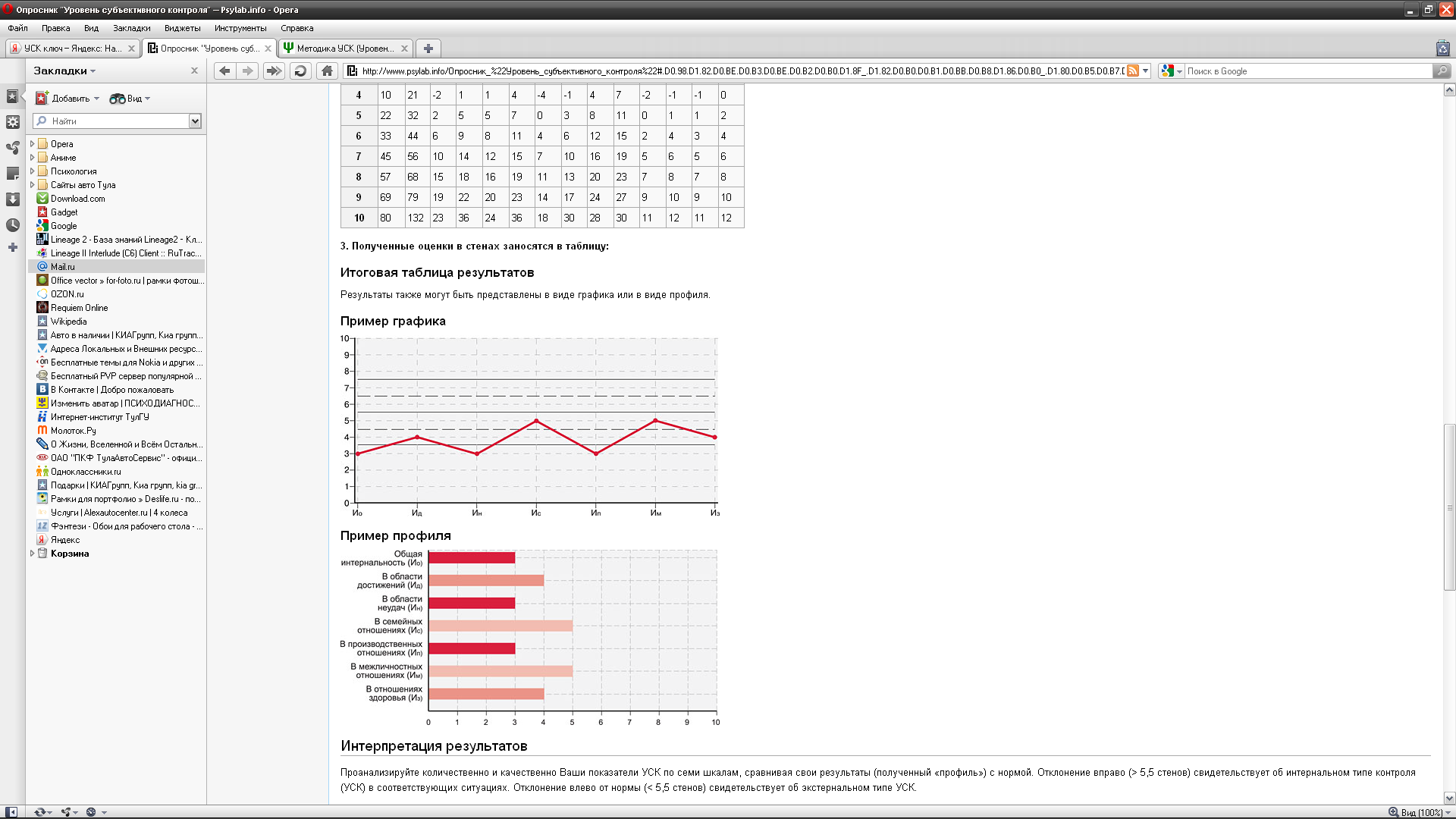This screenshot has height=819, width=1456.
Task: Open the Downloads panel icon
Action: pos(13,199)
